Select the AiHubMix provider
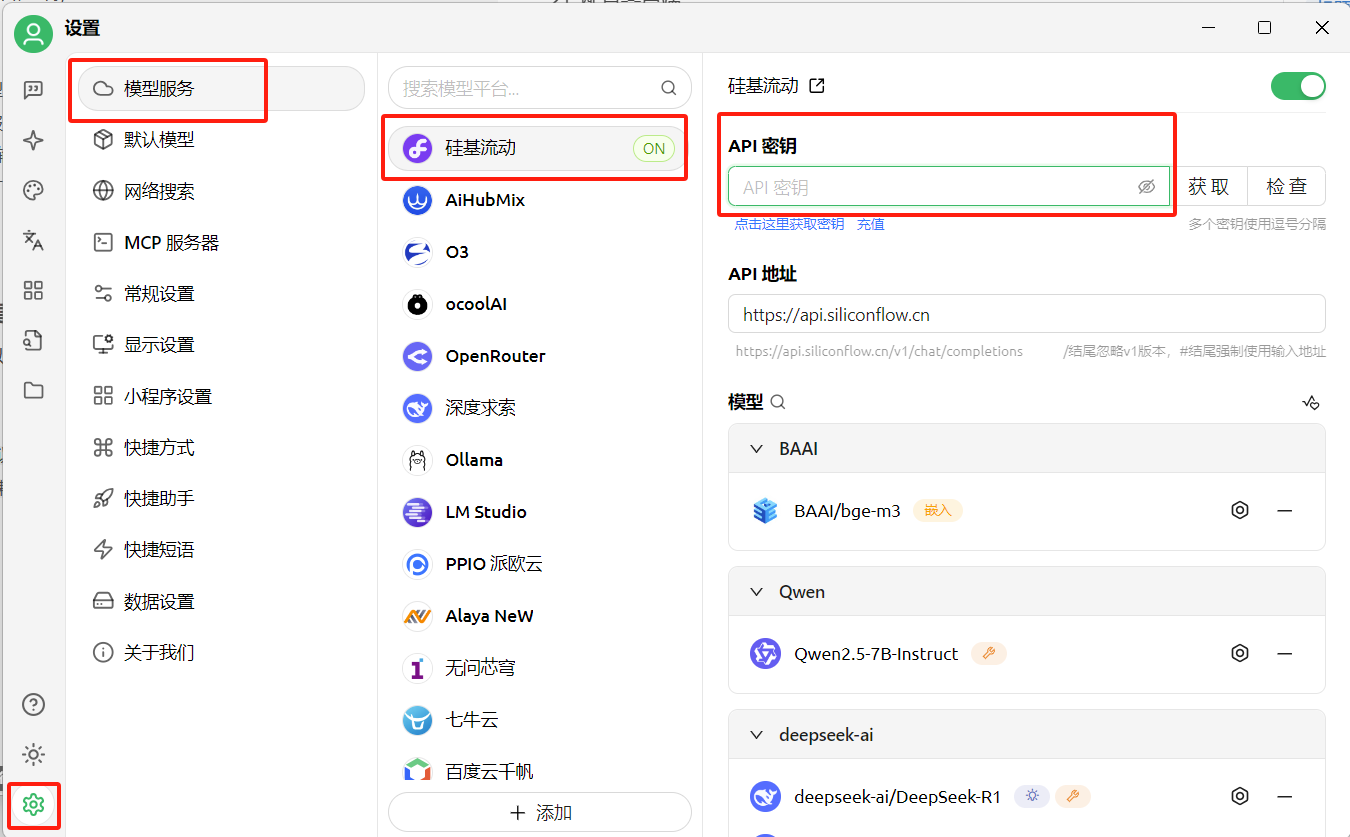Screen dimensions: 1350x837 [538, 200]
